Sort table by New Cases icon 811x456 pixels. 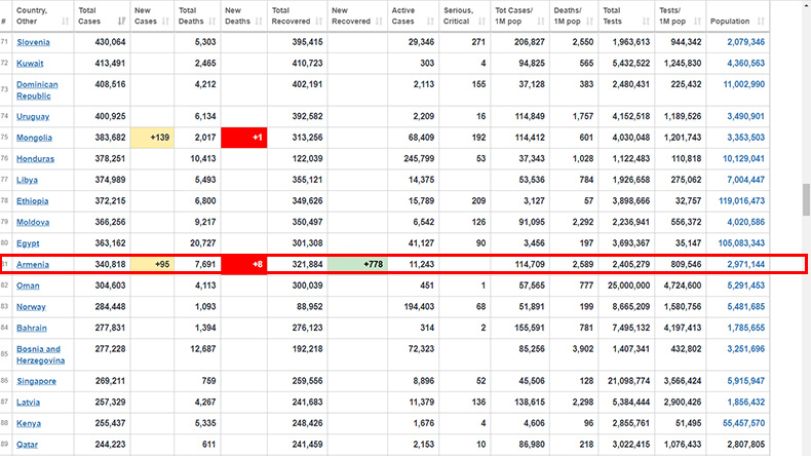(166, 21)
